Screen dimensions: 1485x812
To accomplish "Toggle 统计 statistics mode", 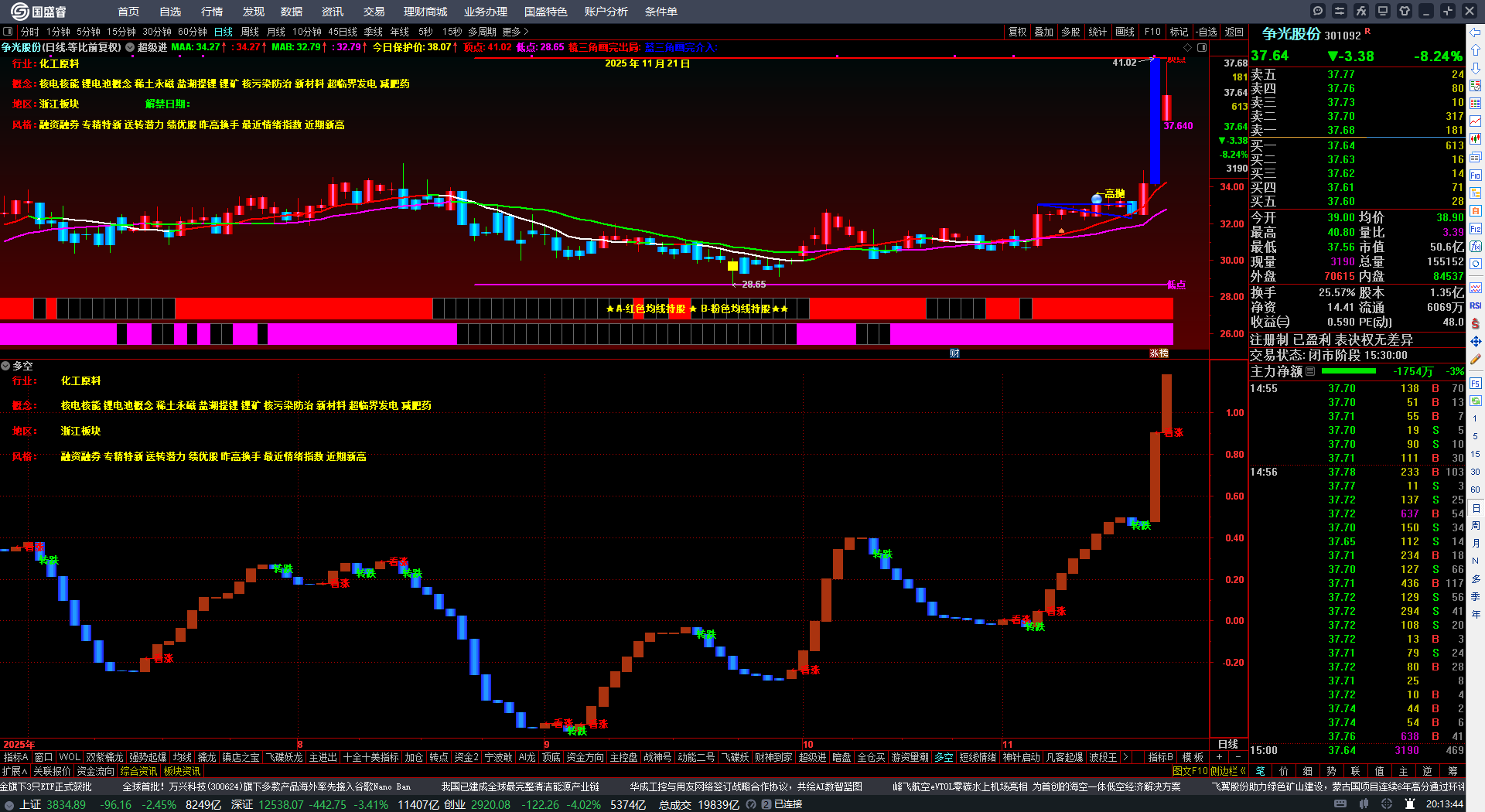I will pos(1098,32).
